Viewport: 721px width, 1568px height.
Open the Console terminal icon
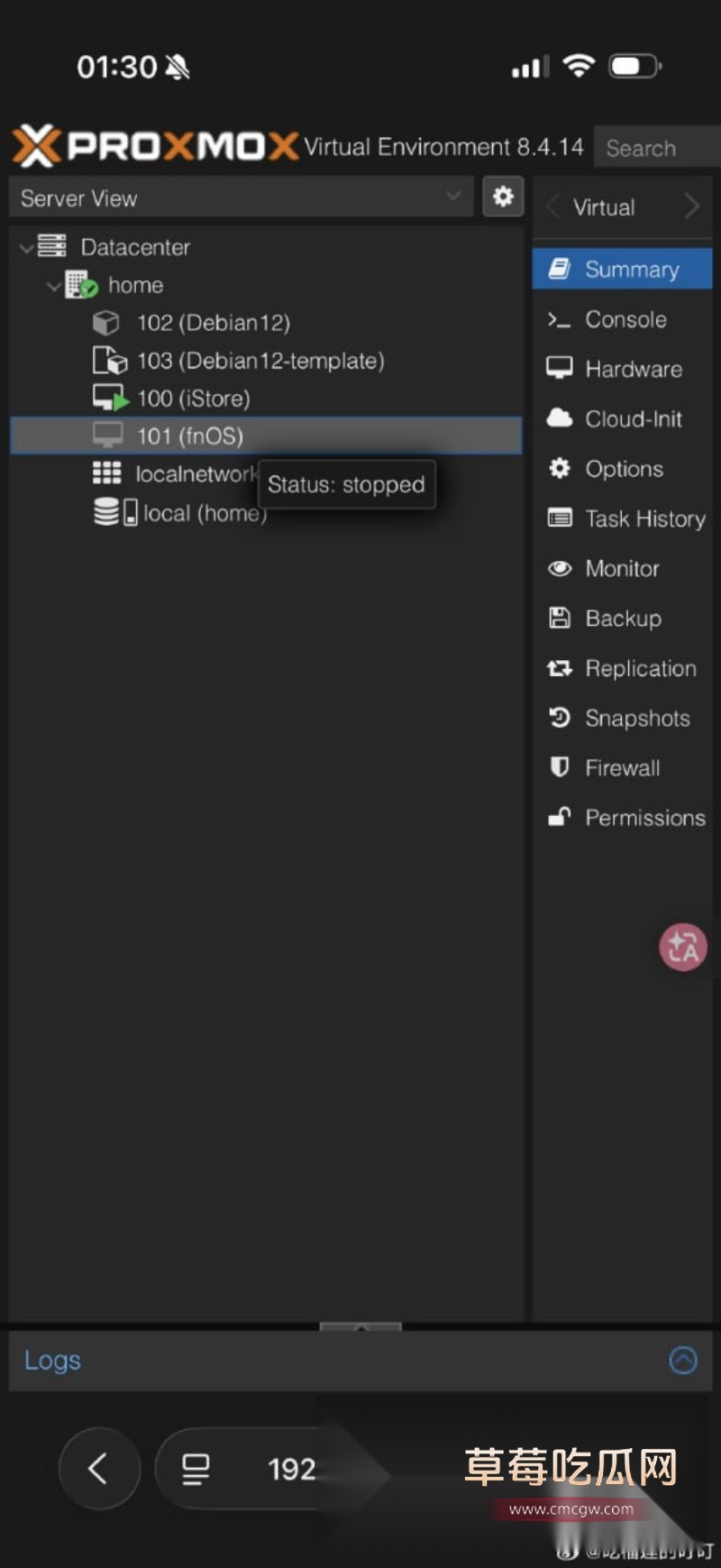[x=560, y=320]
